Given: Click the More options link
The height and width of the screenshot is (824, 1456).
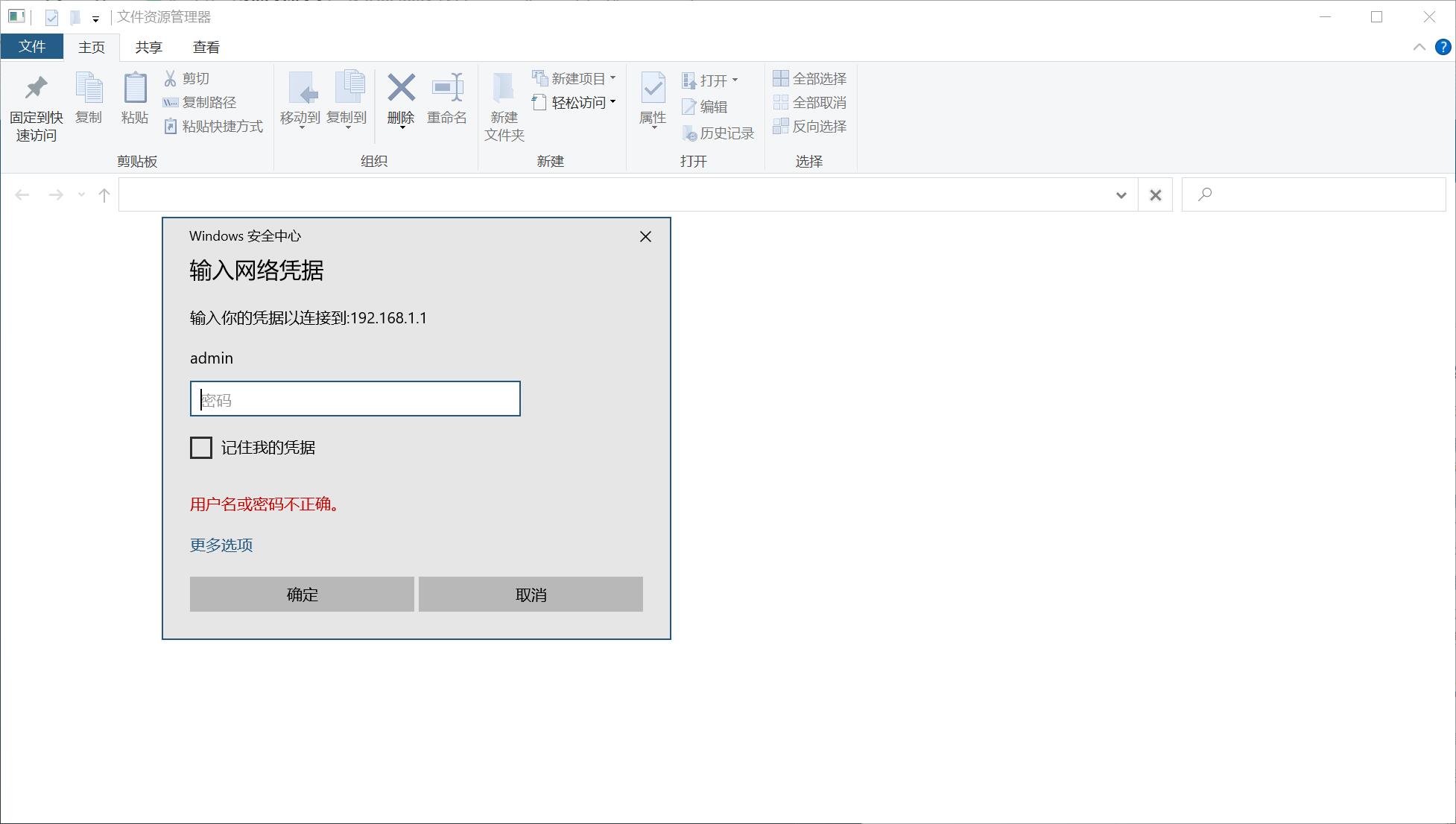Looking at the screenshot, I should (x=221, y=545).
